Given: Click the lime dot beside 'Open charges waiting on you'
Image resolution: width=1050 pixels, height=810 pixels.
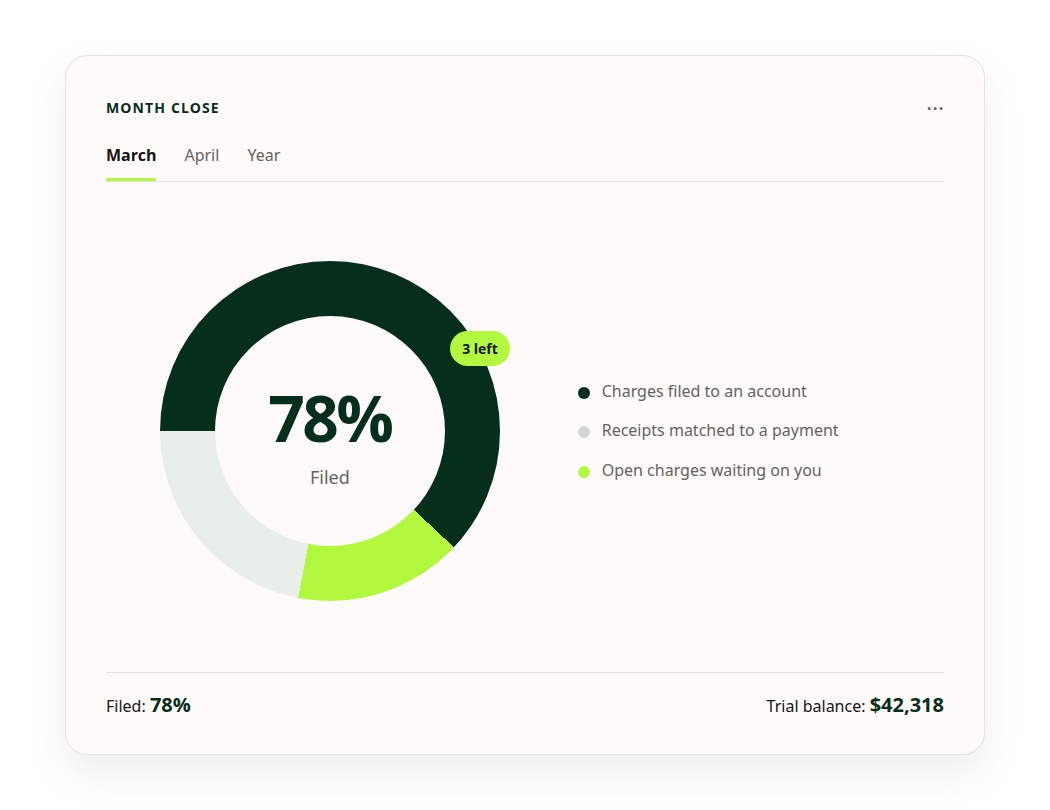Looking at the screenshot, I should pyautogui.click(x=584, y=472).
